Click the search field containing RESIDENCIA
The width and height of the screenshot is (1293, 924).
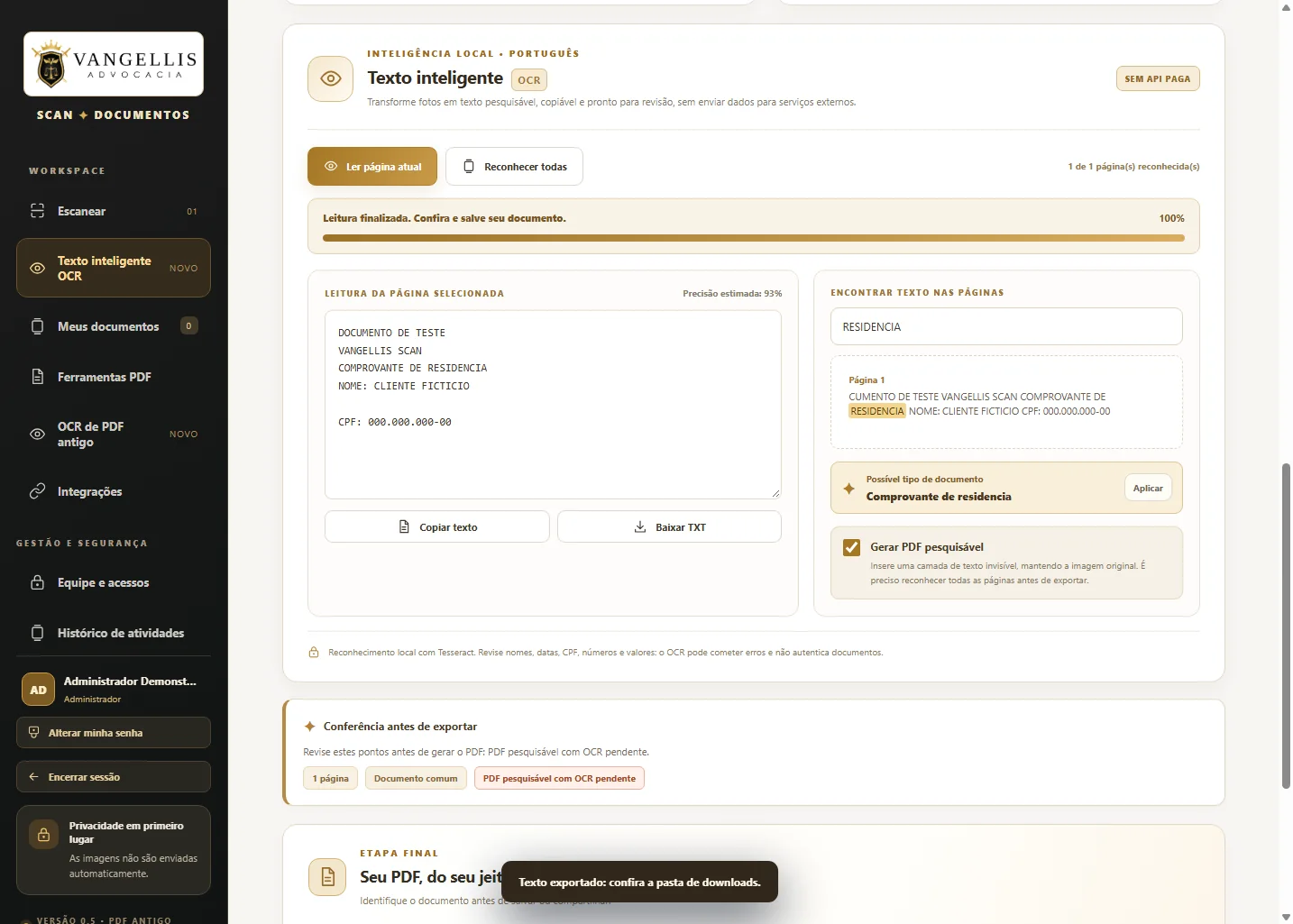[x=1006, y=326]
